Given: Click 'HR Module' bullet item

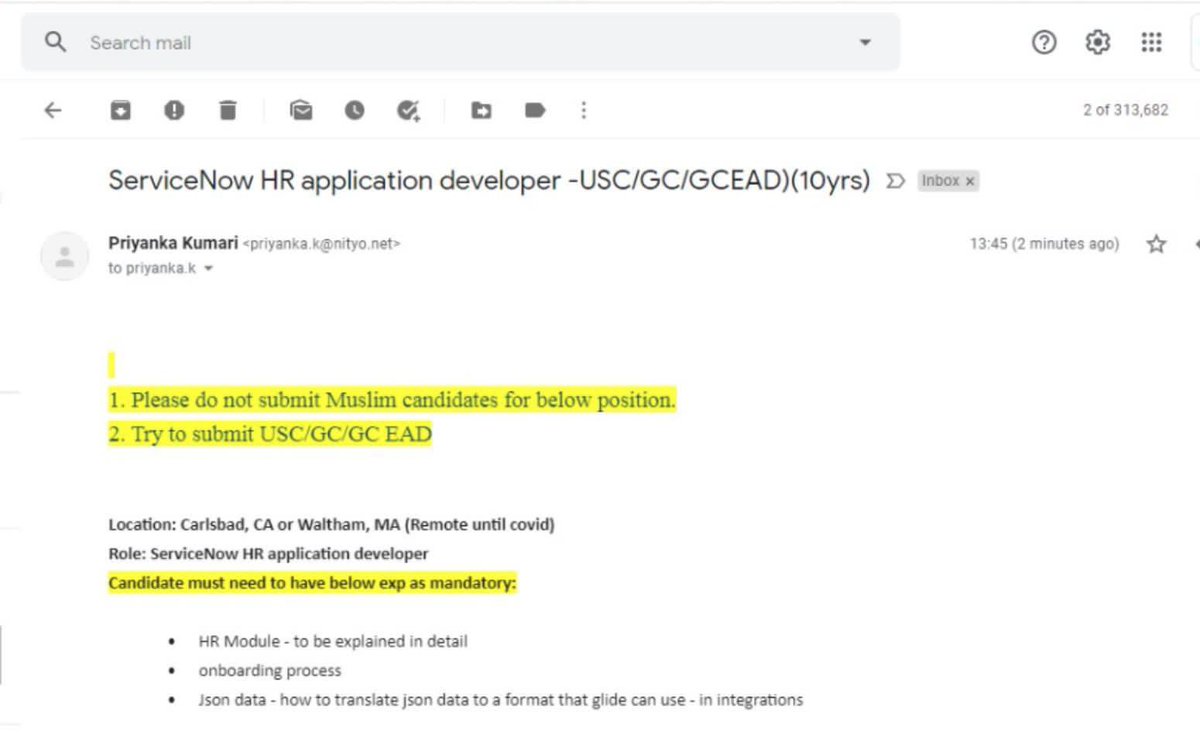Looking at the screenshot, I should click(333, 641).
